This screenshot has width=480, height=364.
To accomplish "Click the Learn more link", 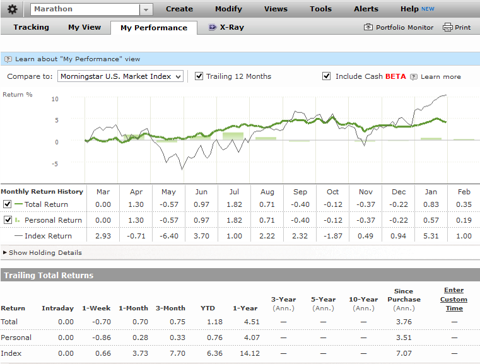I will [441, 77].
